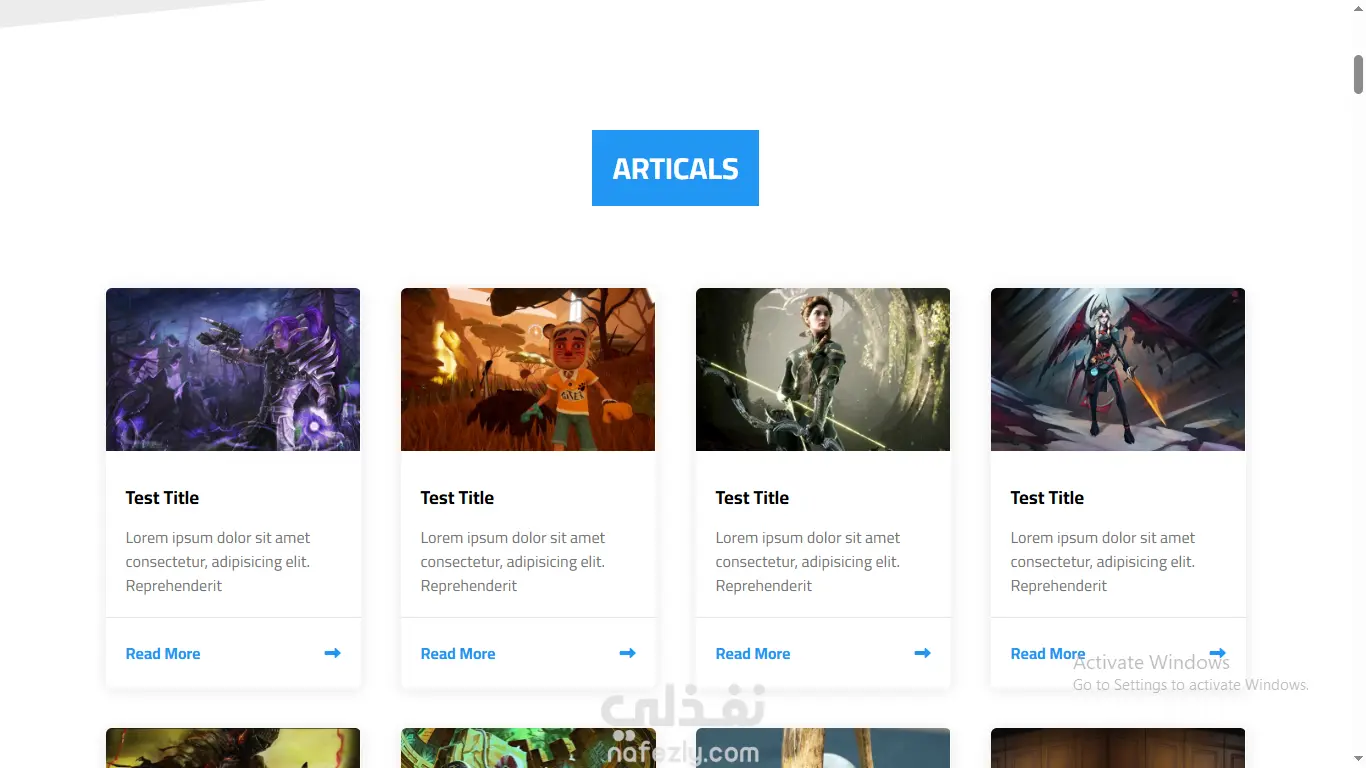The height and width of the screenshot is (768, 1366).
Task: Open the second-row first card image
Action: click(x=233, y=748)
